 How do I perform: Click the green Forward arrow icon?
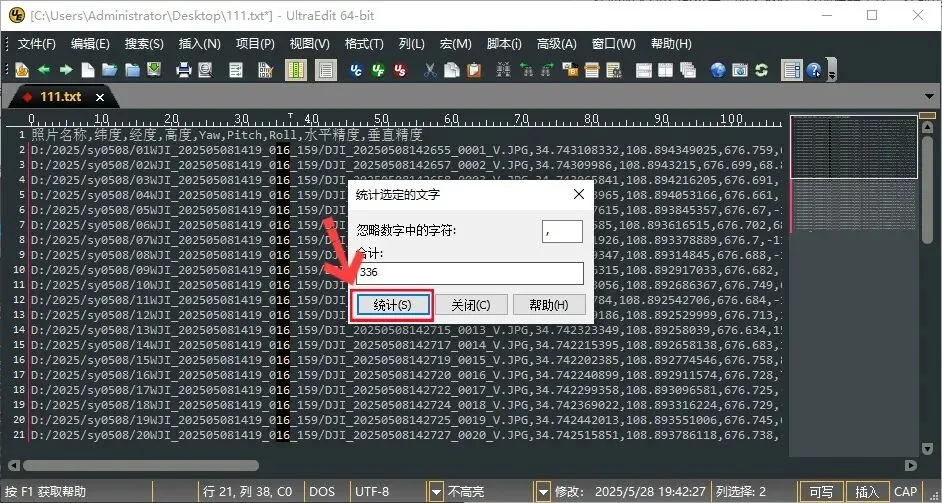(65, 70)
